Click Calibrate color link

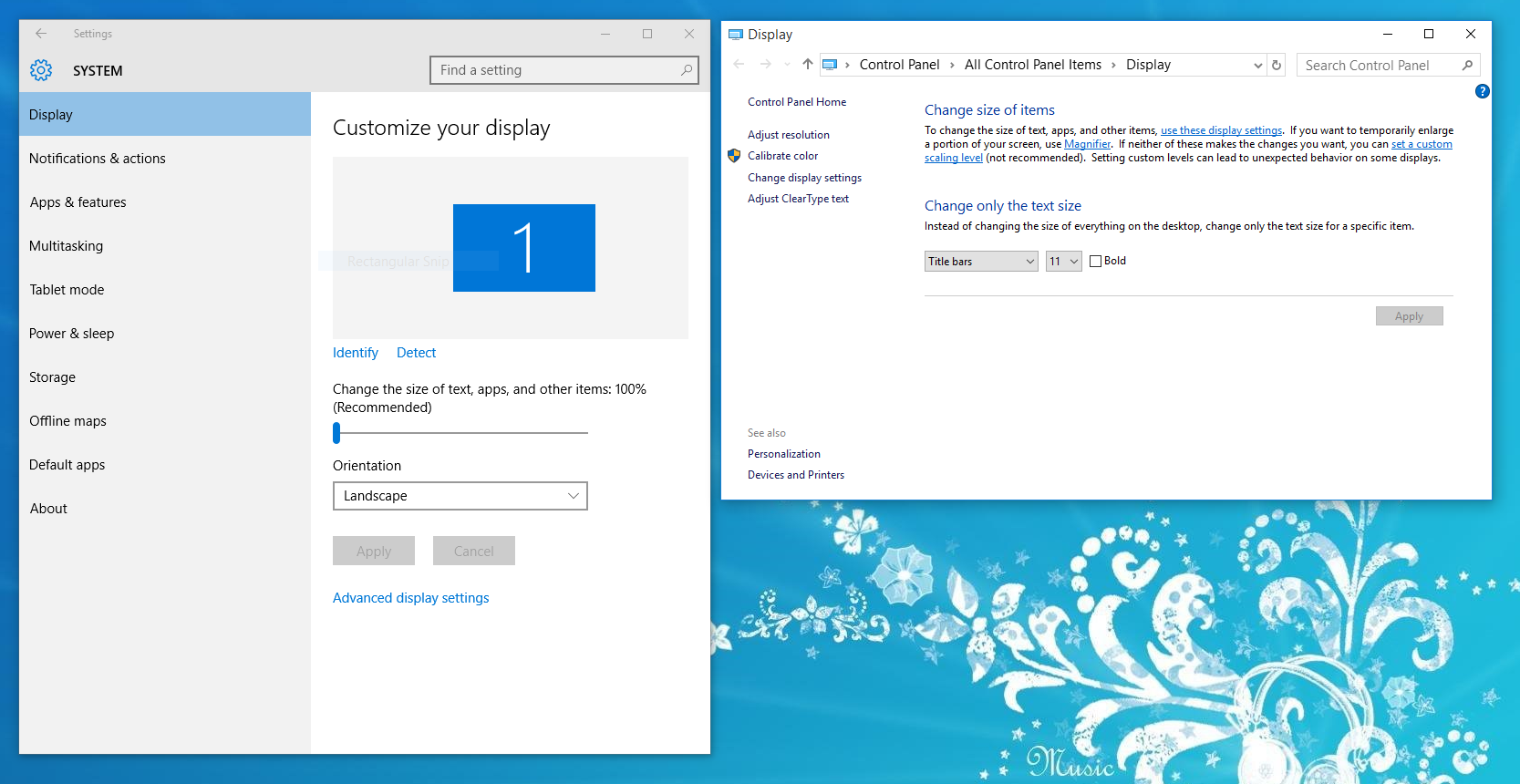783,156
